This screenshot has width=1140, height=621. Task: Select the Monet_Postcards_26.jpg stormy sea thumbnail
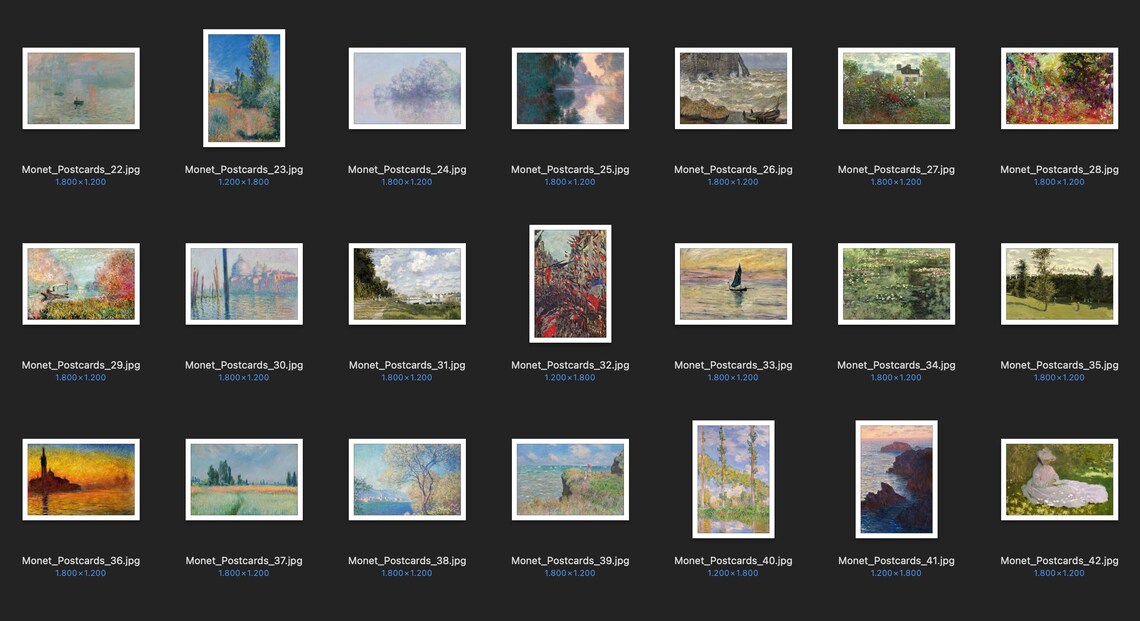click(734, 88)
